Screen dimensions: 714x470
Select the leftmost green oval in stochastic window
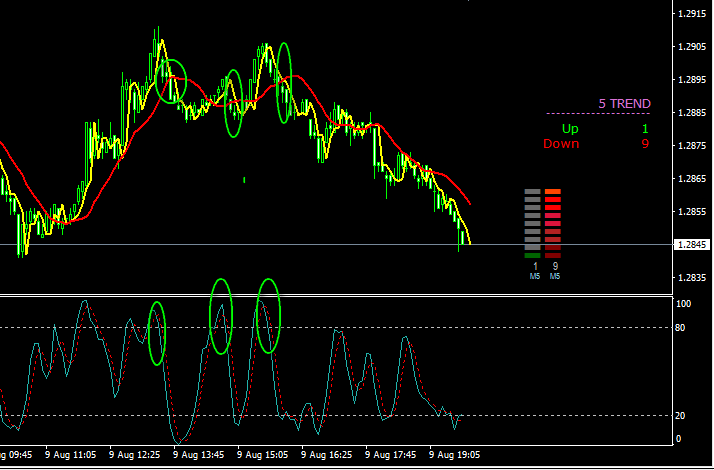(x=157, y=332)
